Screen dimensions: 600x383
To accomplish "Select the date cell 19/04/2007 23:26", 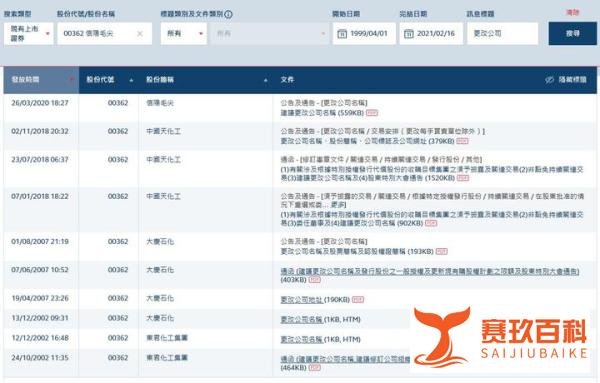I will tap(40, 298).
